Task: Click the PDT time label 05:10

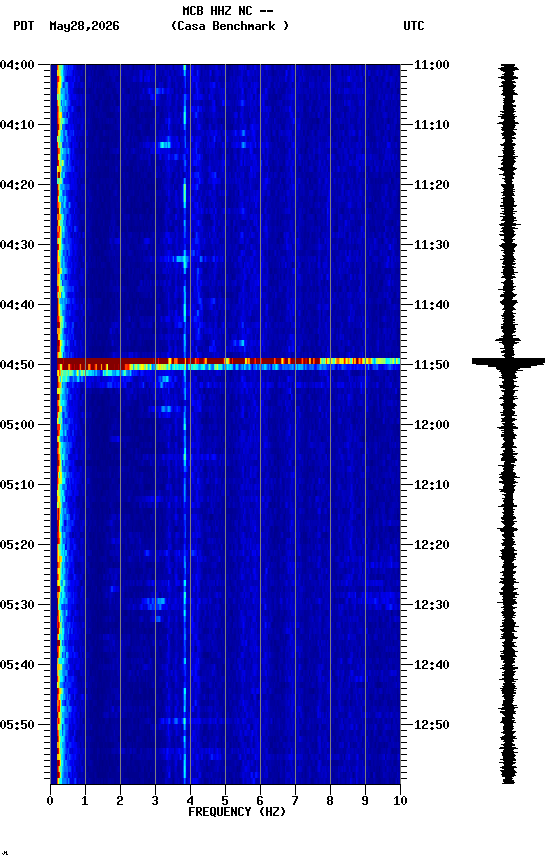Action: pyautogui.click(x=17, y=485)
